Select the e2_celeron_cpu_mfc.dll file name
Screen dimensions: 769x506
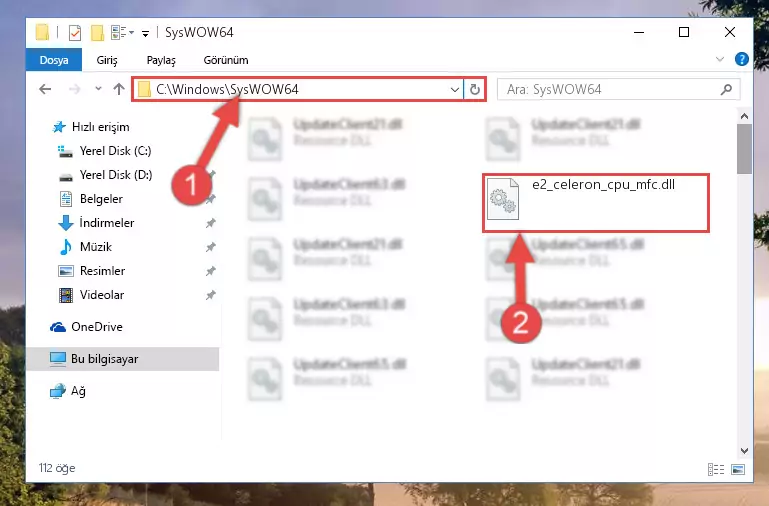coord(603,184)
